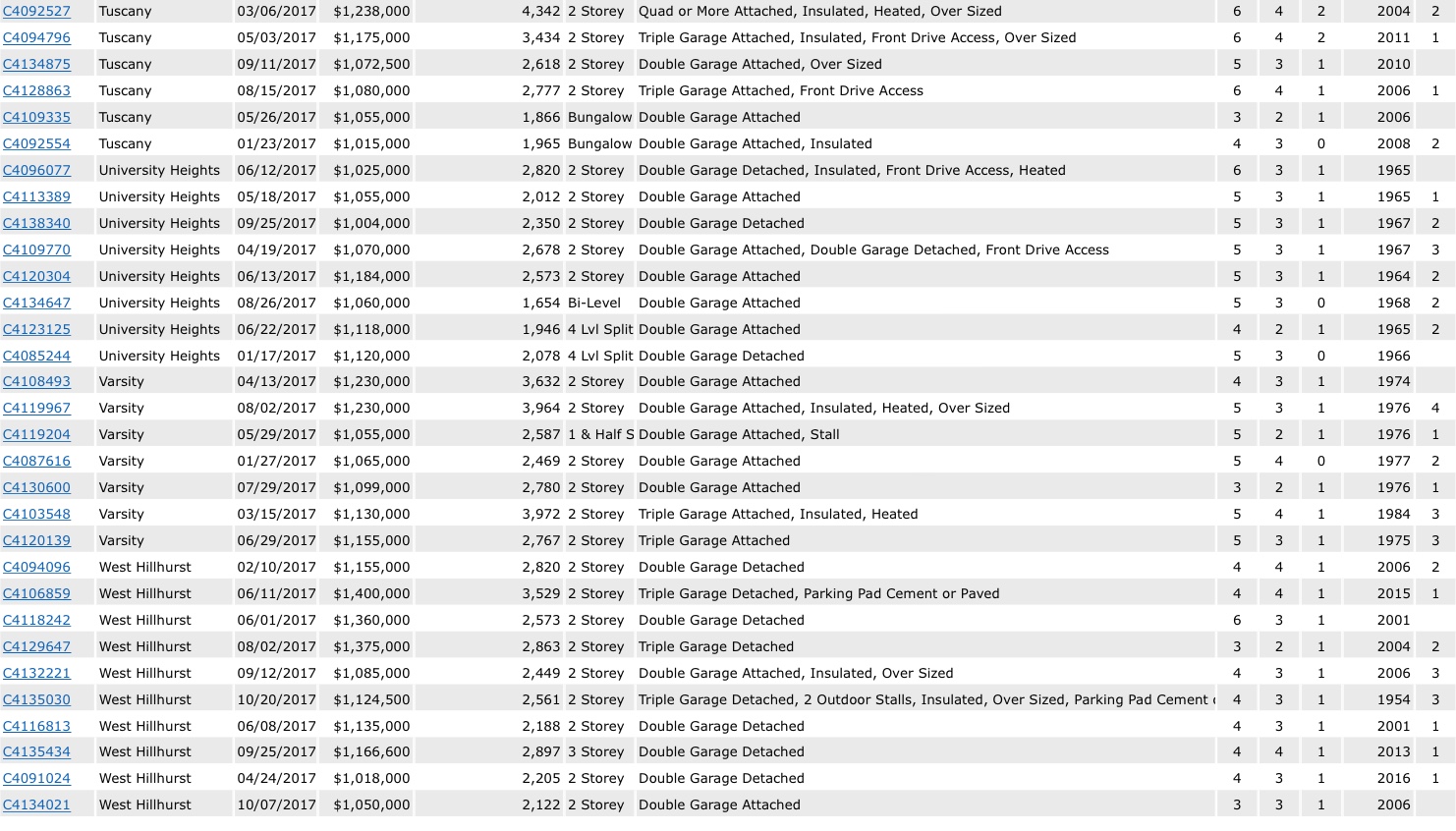Image resolution: width=1456 pixels, height=831 pixels.
Task: Open Varsity listing C4108493
Action: coord(36,382)
